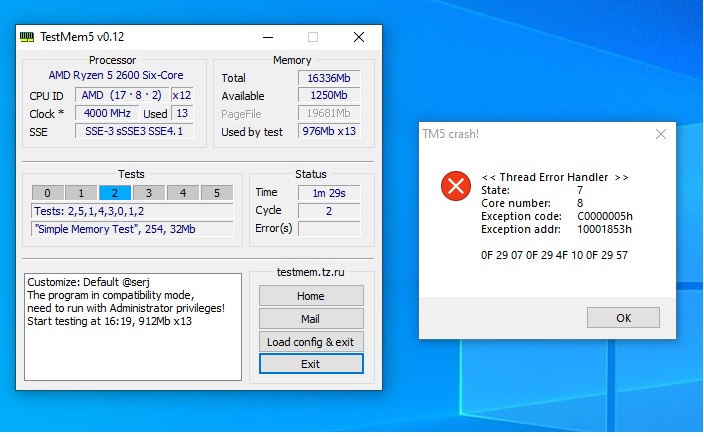Select test box 5

pyautogui.click(x=217, y=193)
